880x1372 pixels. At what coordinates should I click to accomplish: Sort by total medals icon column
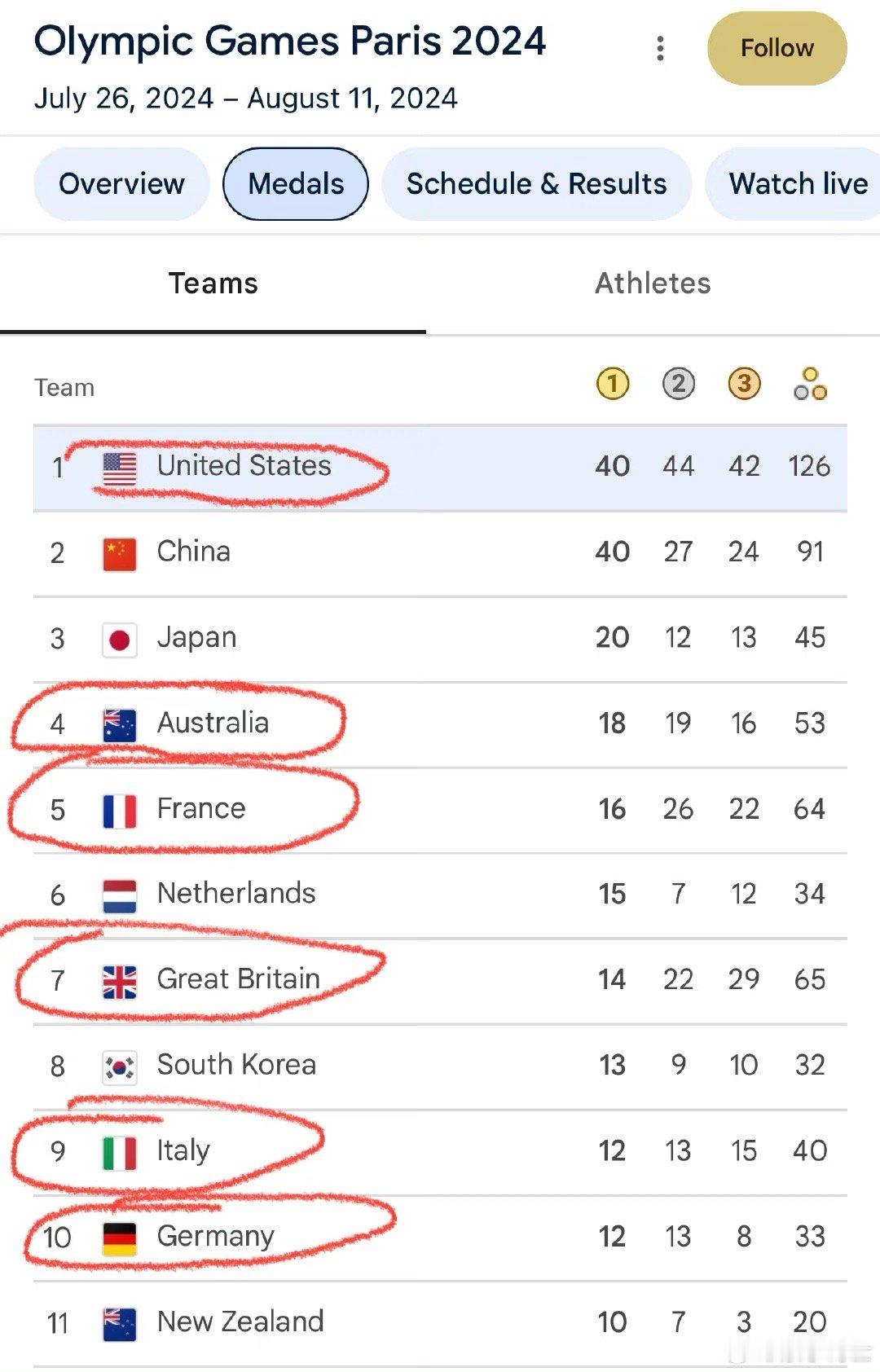(x=810, y=384)
